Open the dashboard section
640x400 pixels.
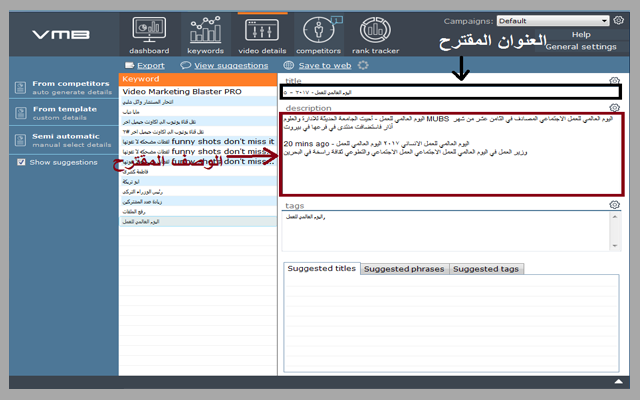click(x=149, y=35)
